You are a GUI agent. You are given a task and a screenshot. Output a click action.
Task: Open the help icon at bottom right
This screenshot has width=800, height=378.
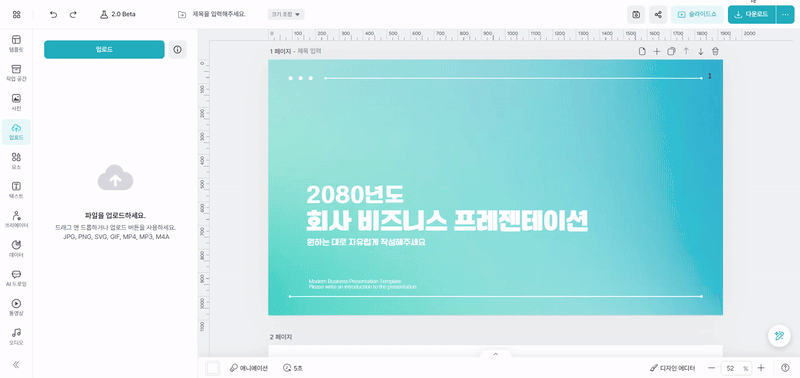click(x=785, y=368)
